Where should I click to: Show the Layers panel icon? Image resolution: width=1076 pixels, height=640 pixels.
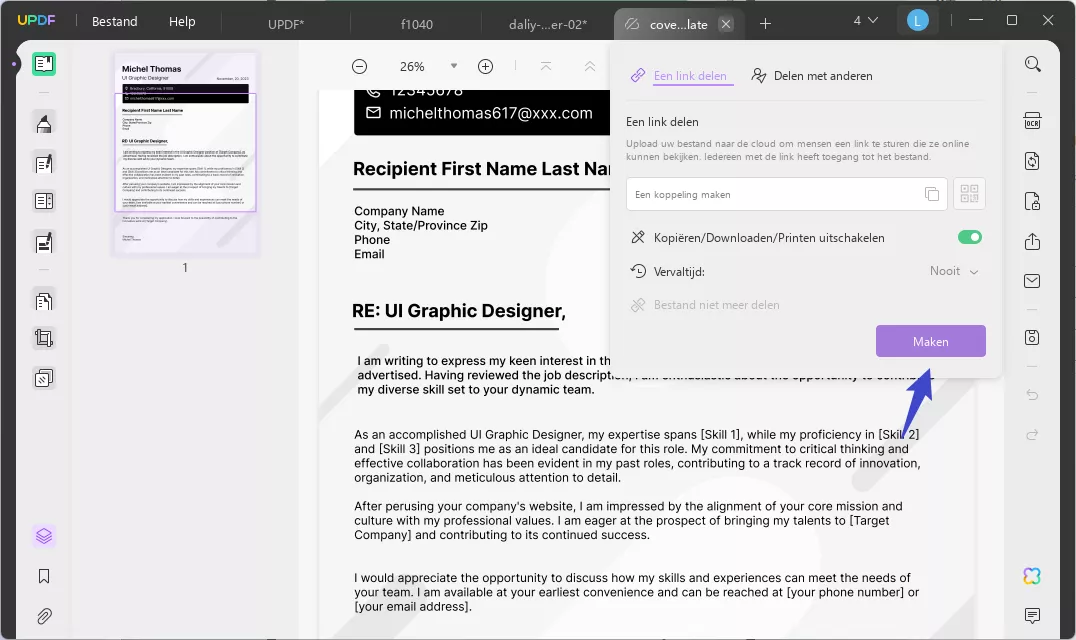click(x=44, y=536)
